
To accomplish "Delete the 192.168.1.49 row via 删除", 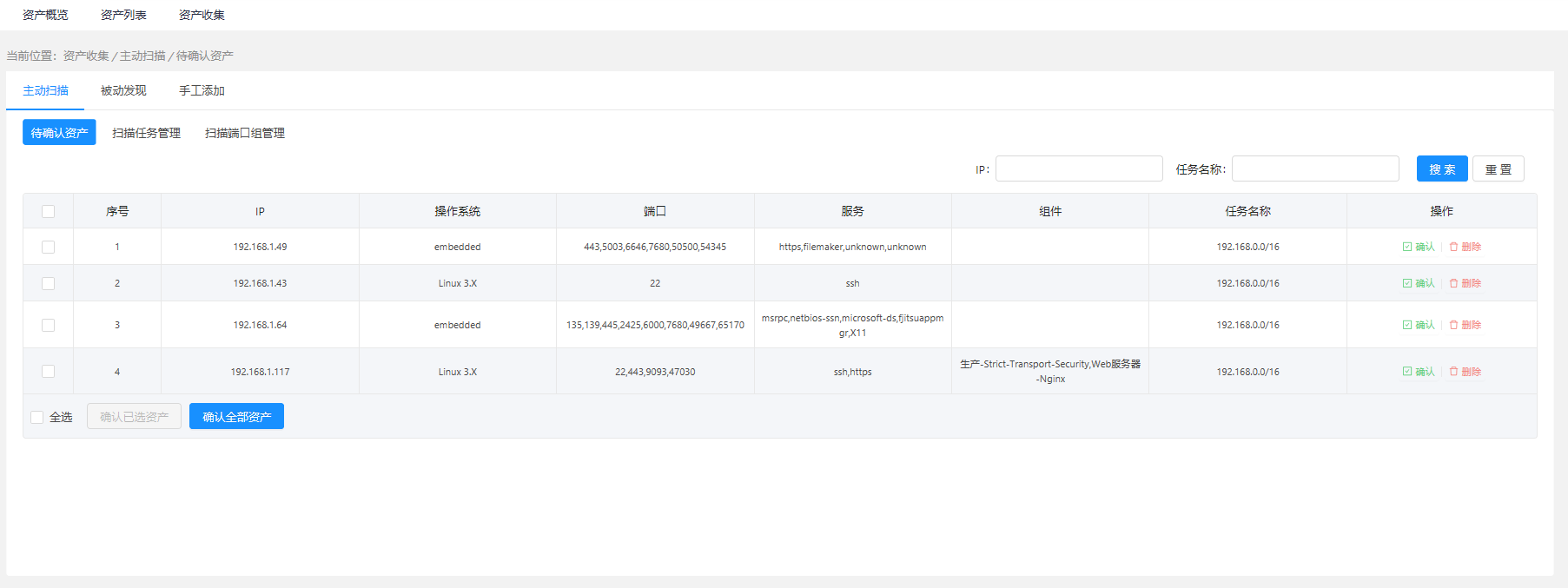I will click(x=1465, y=247).
